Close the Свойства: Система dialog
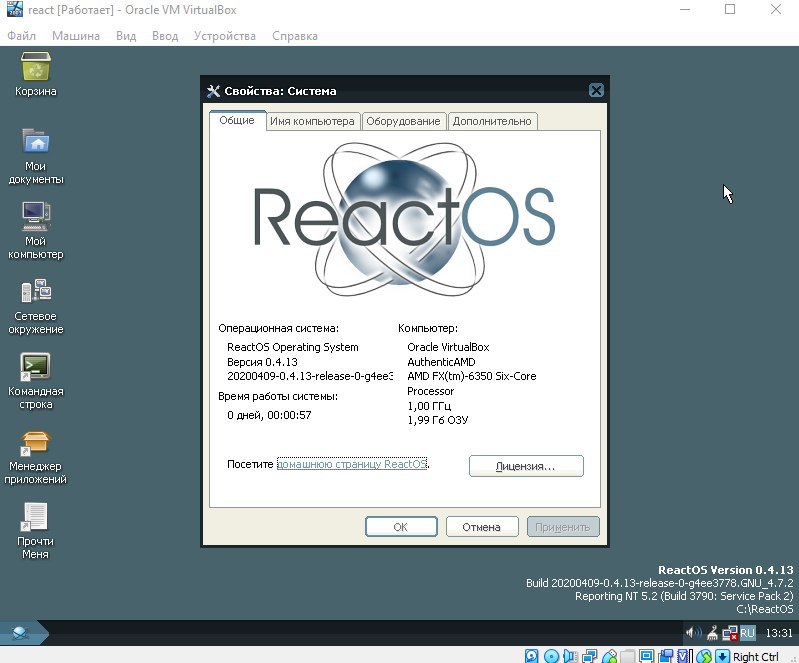This screenshot has width=799, height=663. 596,91
